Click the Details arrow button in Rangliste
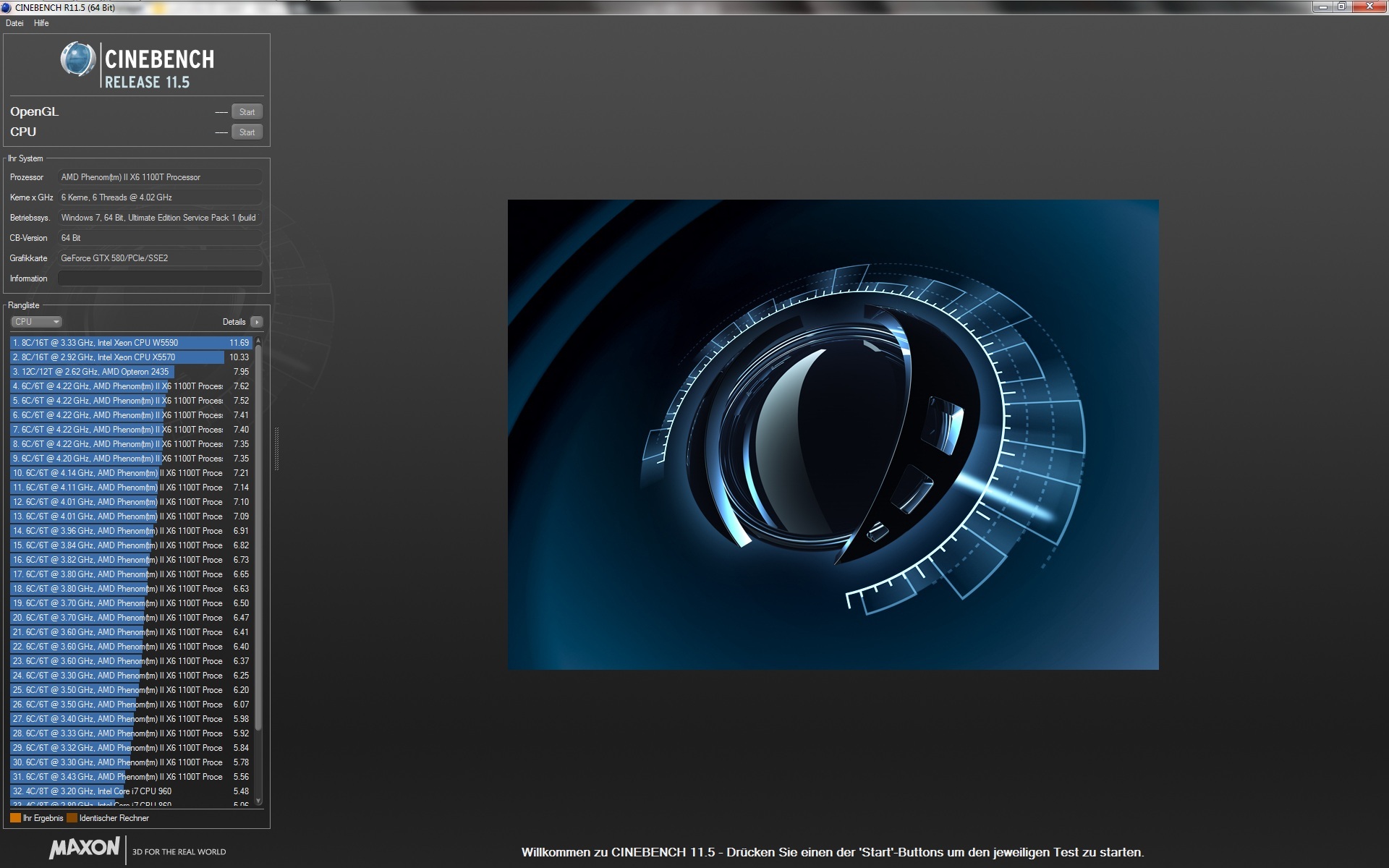The width and height of the screenshot is (1389, 868). 257,322
